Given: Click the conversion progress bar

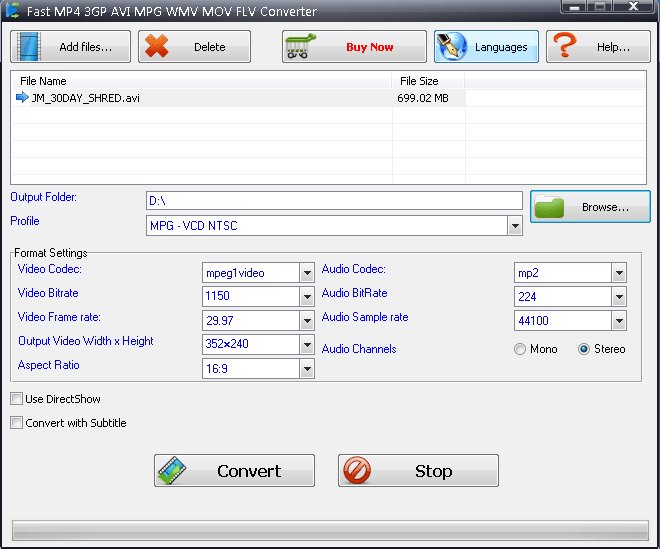Looking at the screenshot, I should click(330, 530).
